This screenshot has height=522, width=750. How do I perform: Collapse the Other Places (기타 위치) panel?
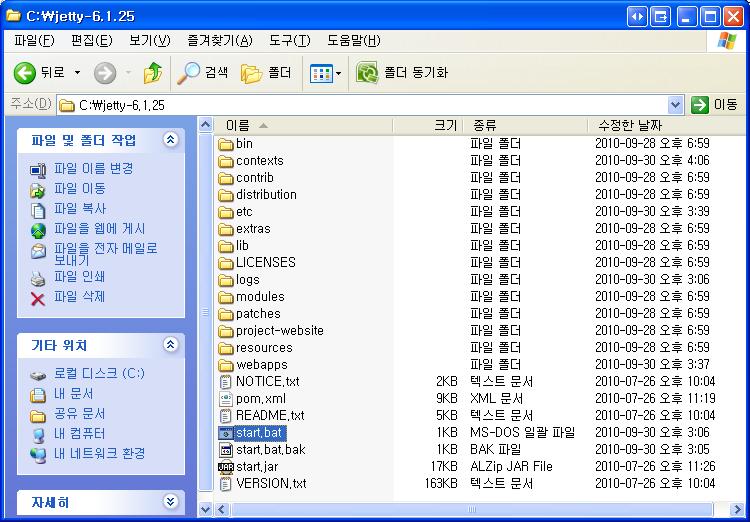pos(170,345)
